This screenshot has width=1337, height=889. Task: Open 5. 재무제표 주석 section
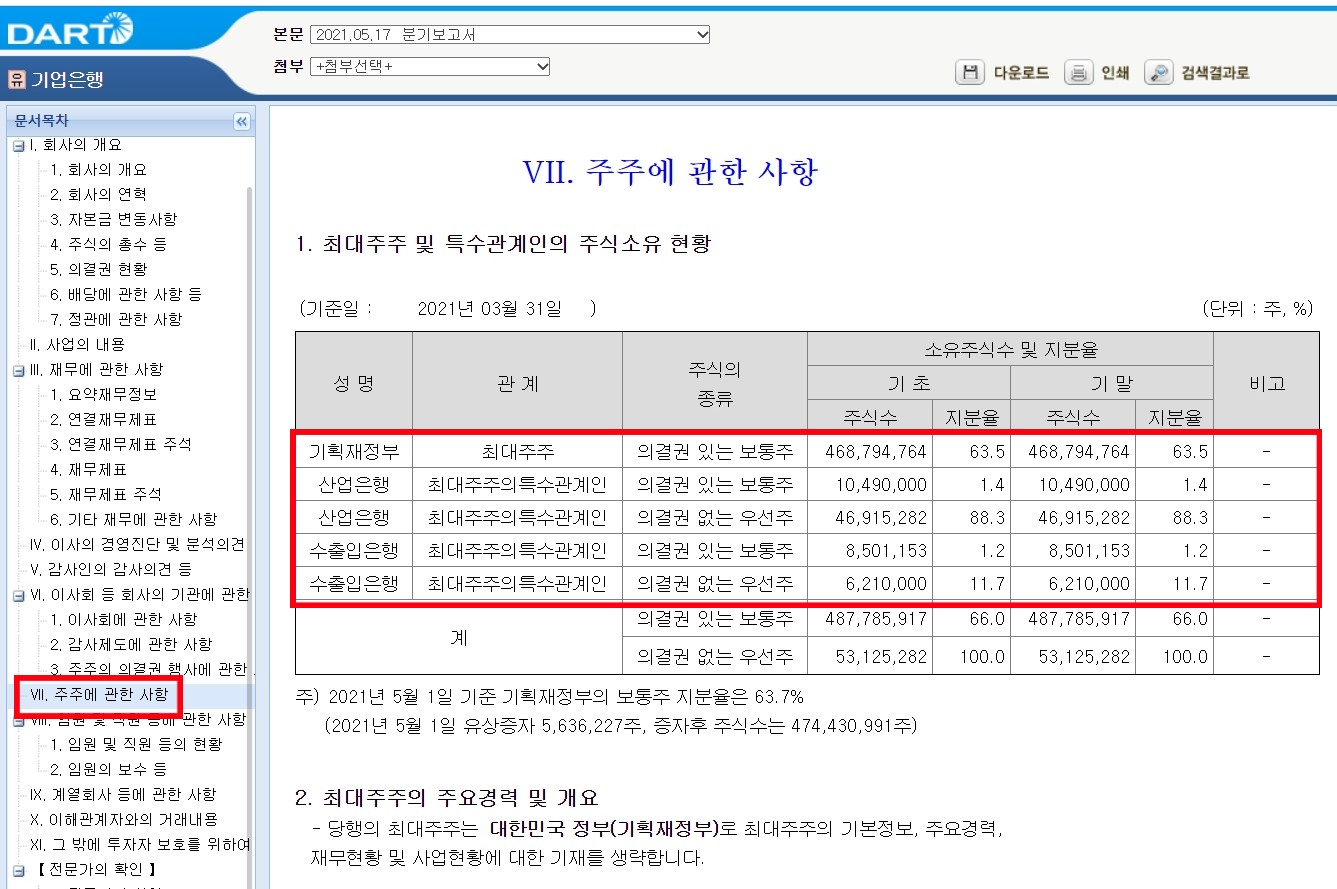point(105,495)
